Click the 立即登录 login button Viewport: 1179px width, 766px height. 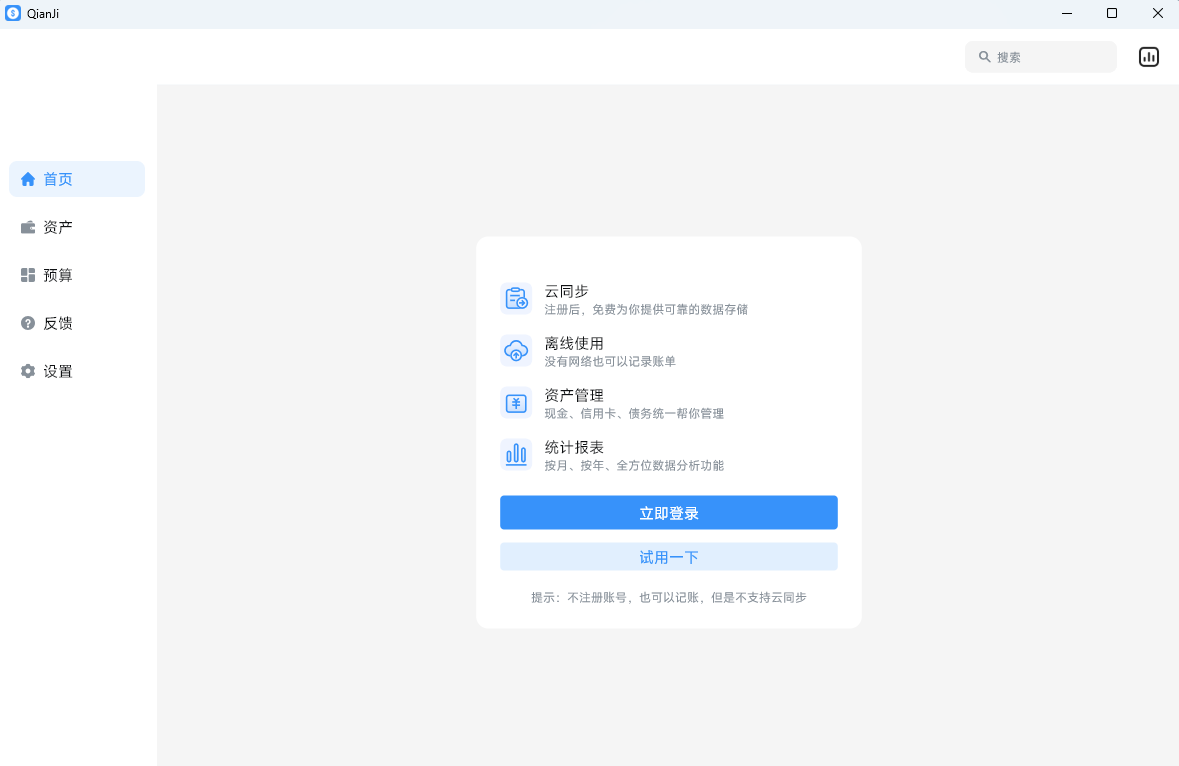pos(668,512)
